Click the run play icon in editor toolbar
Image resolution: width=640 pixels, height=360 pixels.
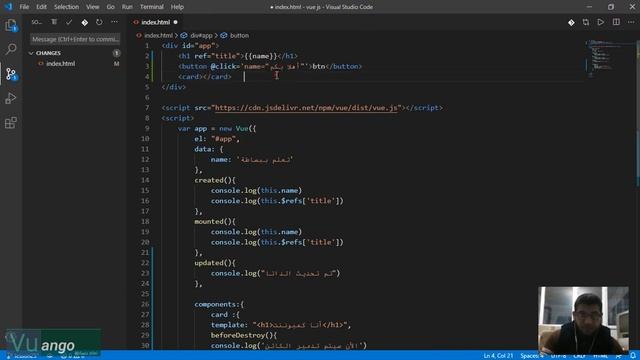point(600,22)
